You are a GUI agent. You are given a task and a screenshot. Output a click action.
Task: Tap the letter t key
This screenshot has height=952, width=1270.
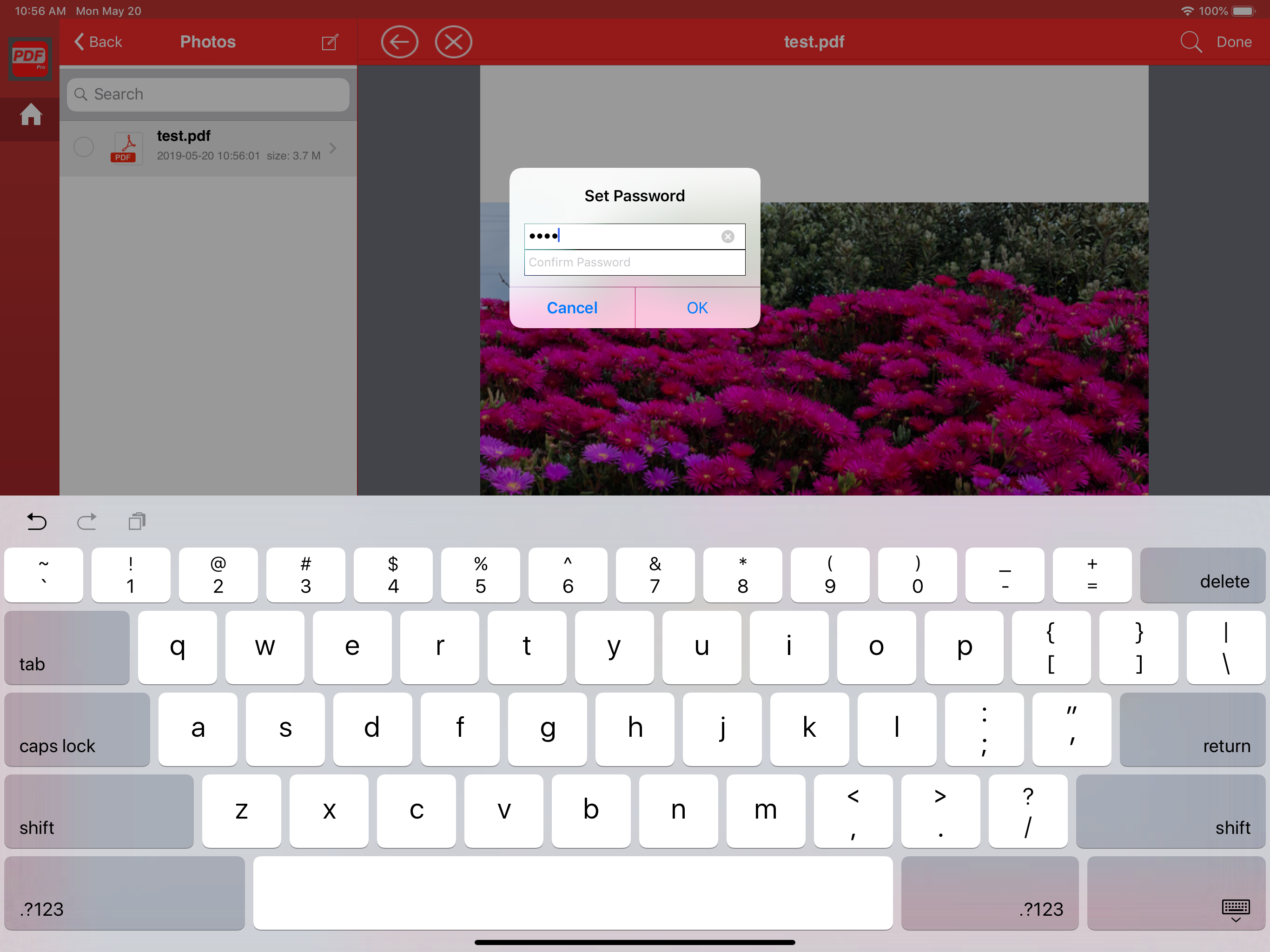[527, 648]
